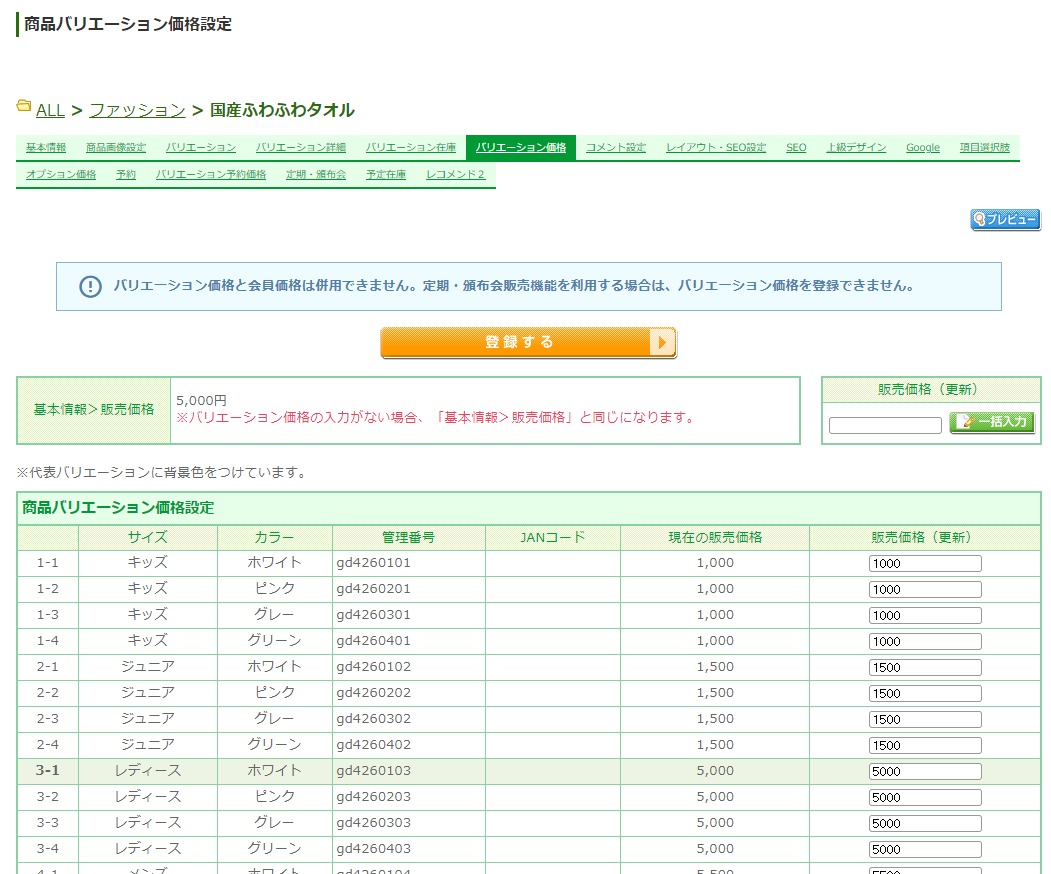Switch to the 基本情報 tab
The width and height of the screenshot is (1051, 874).
coord(46,147)
